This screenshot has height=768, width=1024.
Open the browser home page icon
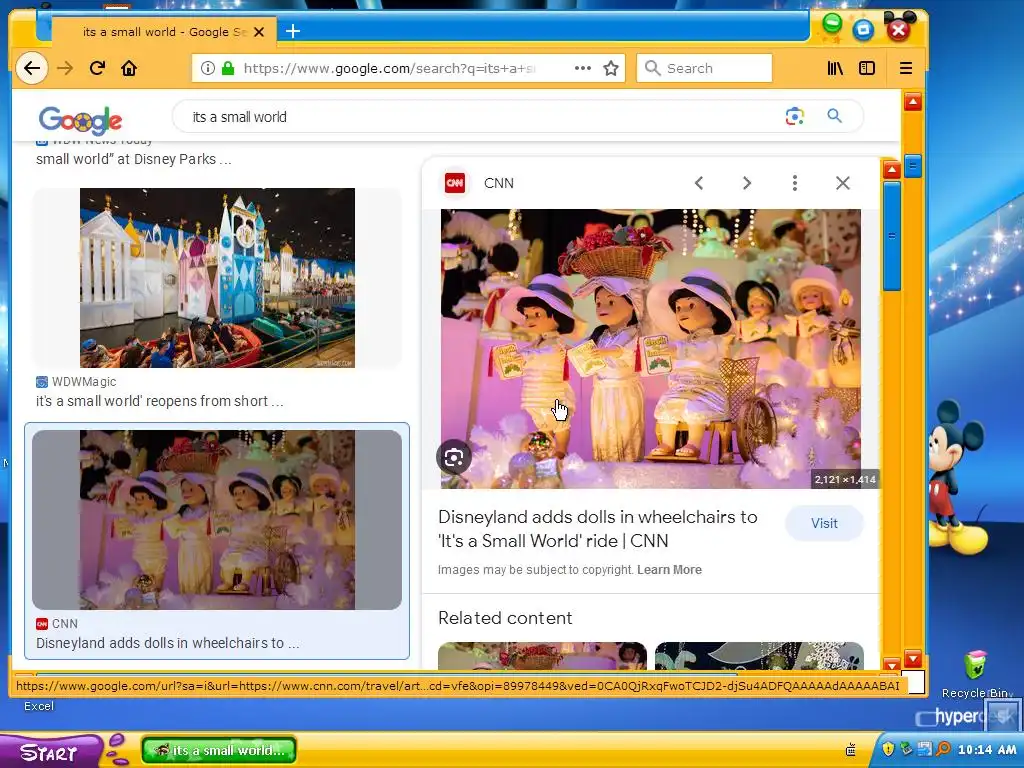[129, 68]
